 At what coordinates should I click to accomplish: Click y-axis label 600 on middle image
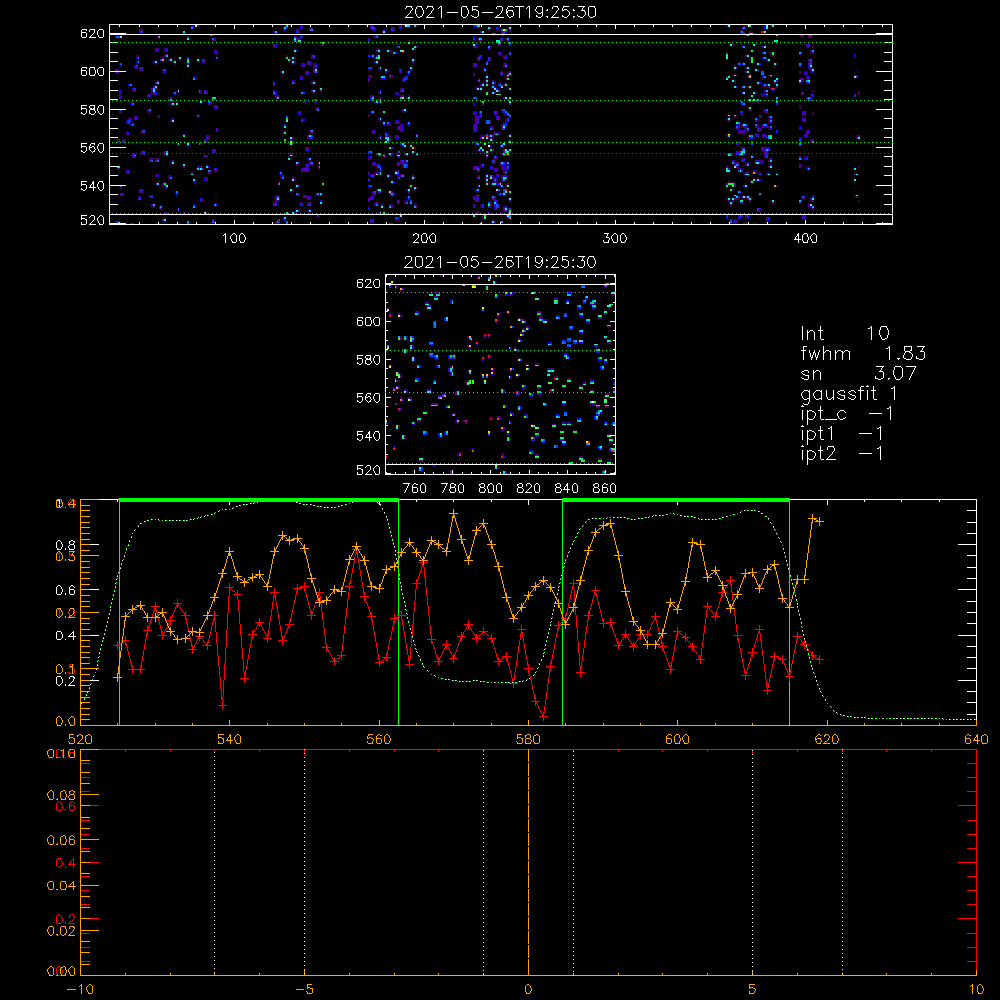point(368,321)
